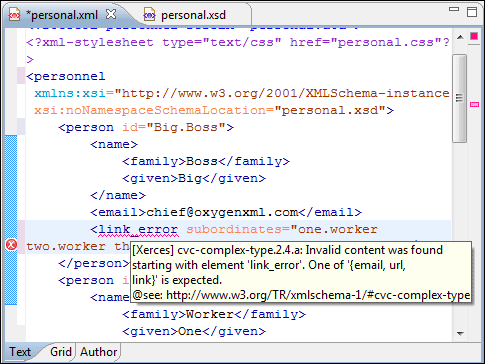Image resolution: width=485 pixels, height=364 pixels.
Task: Switch to Grid editing mode
Action: (61, 352)
